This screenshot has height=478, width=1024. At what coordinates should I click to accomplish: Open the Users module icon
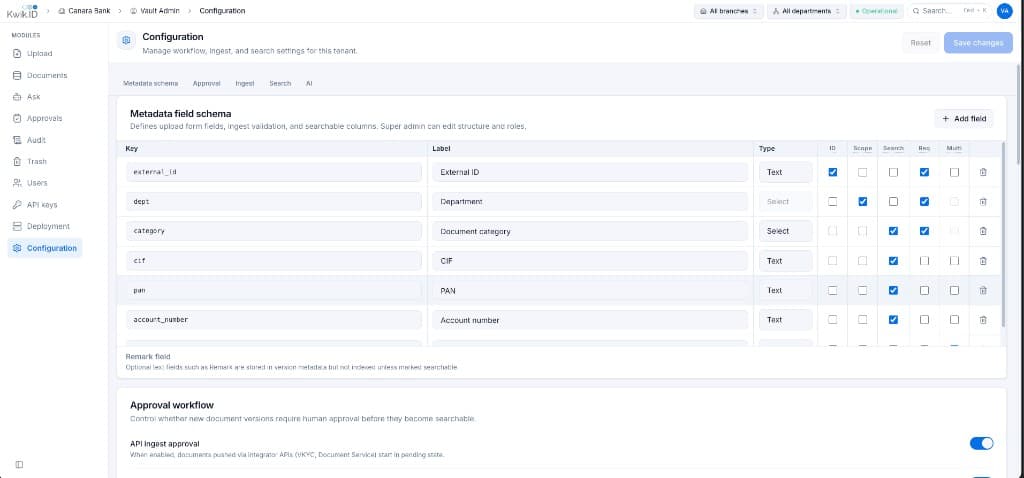tap(17, 183)
